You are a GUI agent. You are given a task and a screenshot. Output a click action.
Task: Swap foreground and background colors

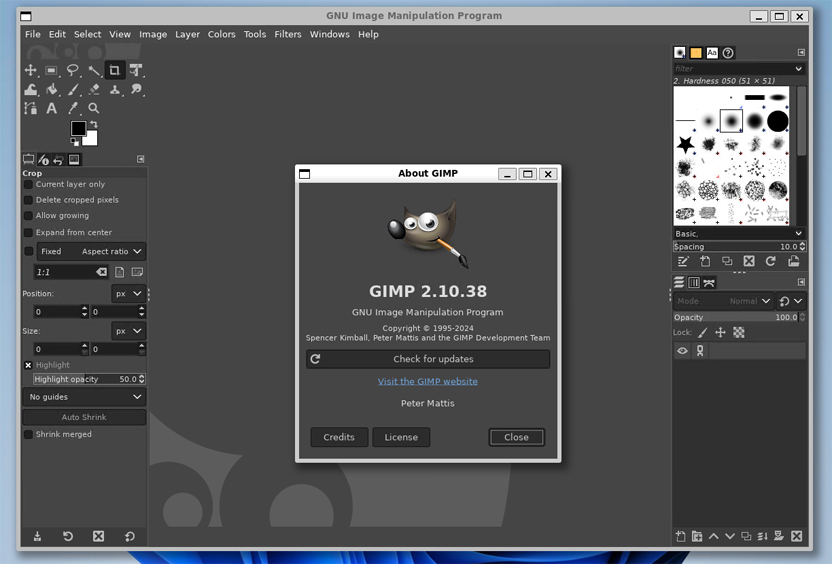[x=93, y=125]
